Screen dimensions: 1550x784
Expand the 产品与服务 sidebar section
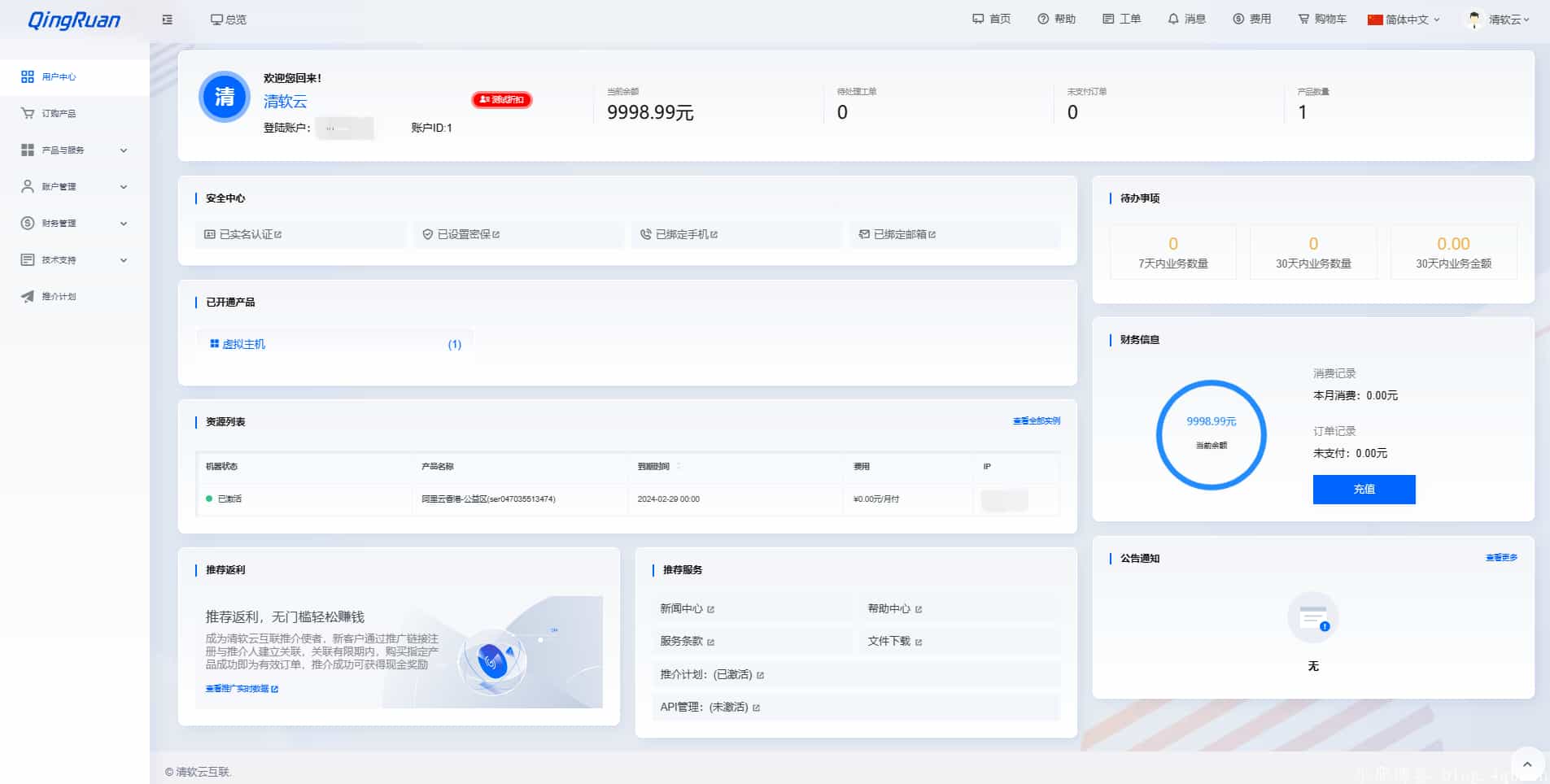coord(72,150)
